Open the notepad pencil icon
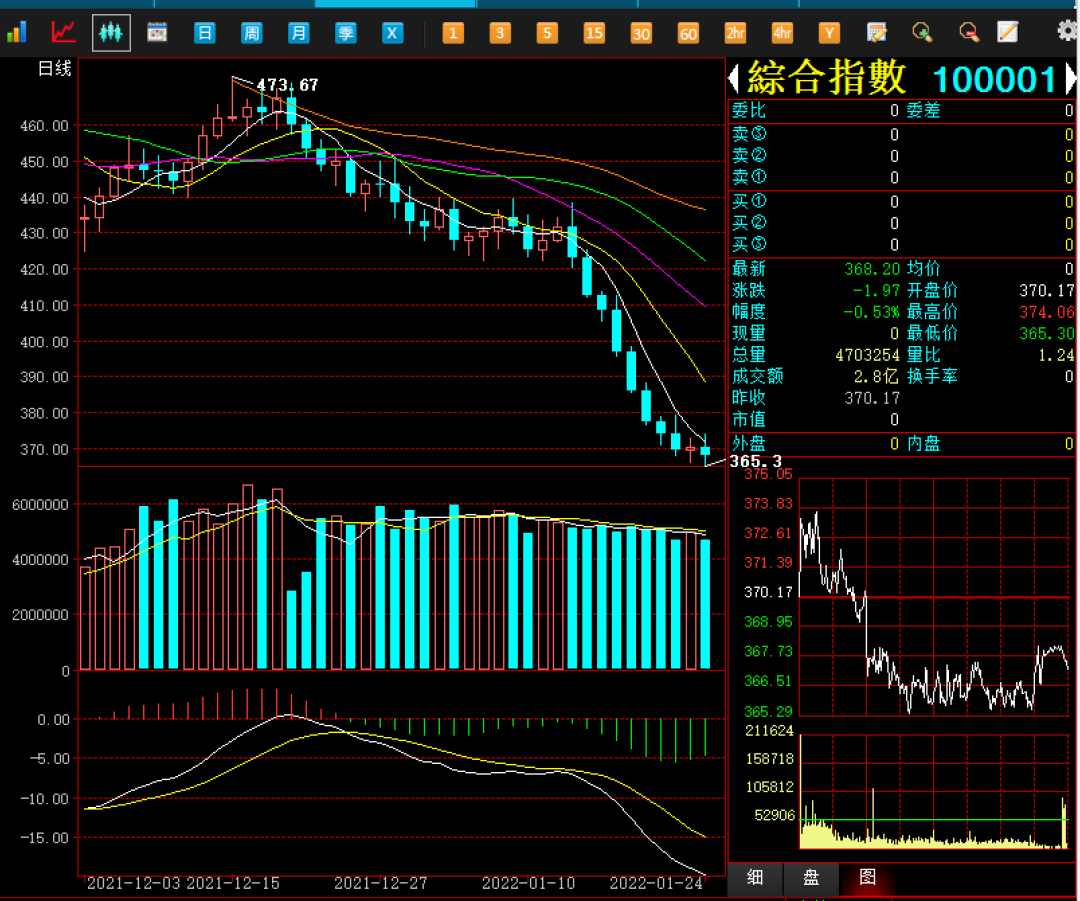Viewport: 1080px width, 901px height. [1008, 32]
